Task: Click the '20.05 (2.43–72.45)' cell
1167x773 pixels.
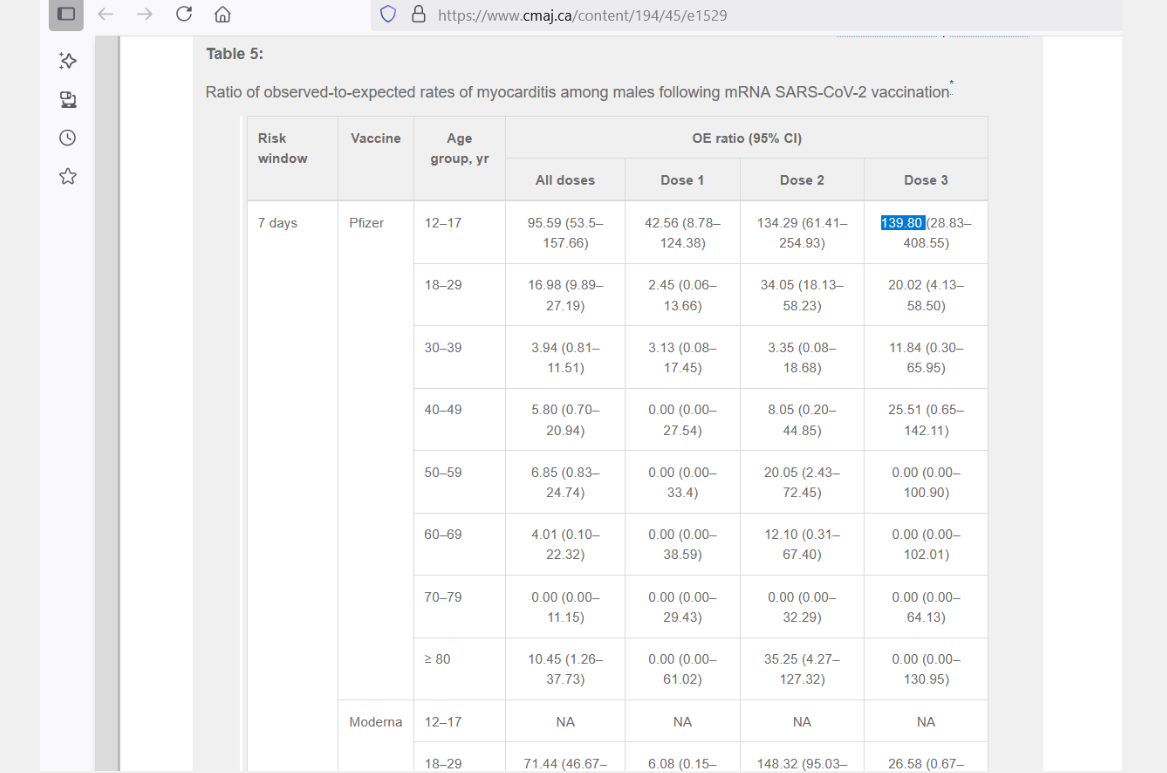Action: coord(802,483)
